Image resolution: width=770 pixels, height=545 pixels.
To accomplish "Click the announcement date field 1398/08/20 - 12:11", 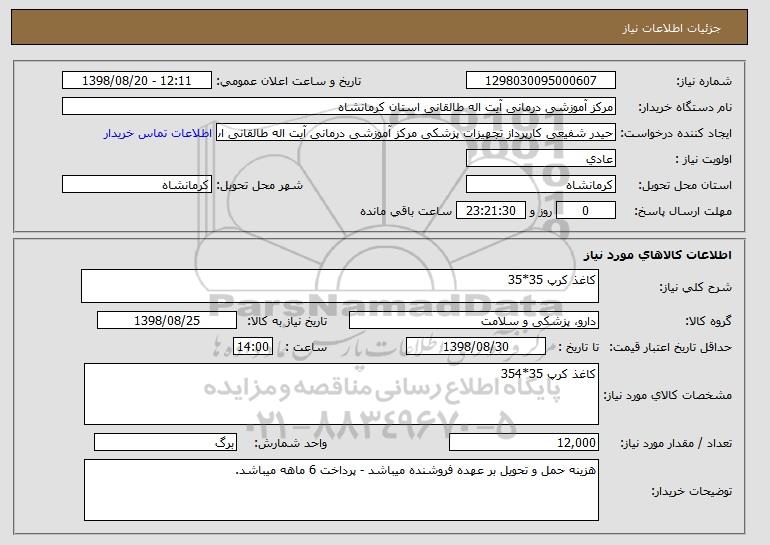I will (137, 81).
